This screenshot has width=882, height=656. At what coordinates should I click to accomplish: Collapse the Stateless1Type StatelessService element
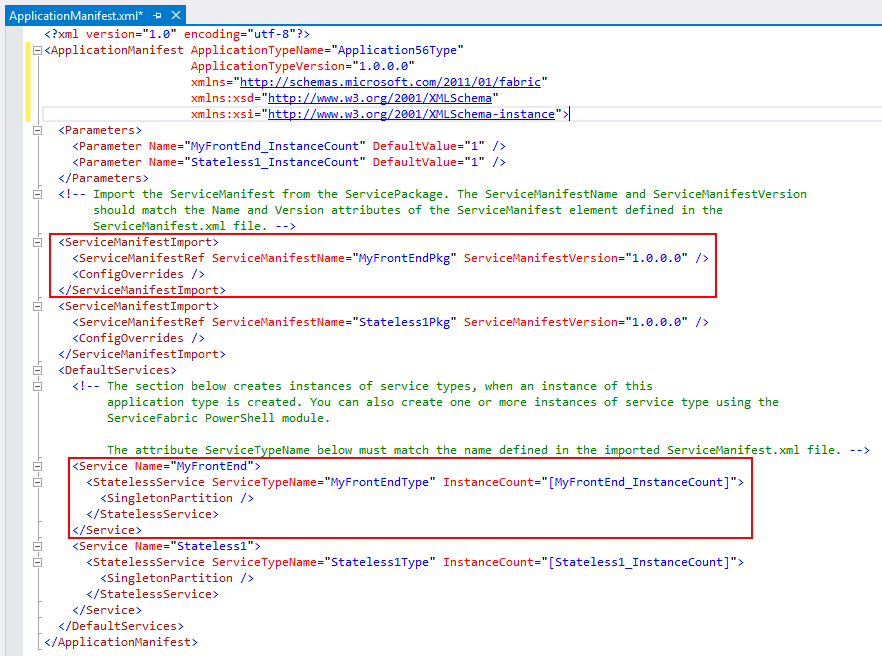pyautogui.click(x=36, y=562)
